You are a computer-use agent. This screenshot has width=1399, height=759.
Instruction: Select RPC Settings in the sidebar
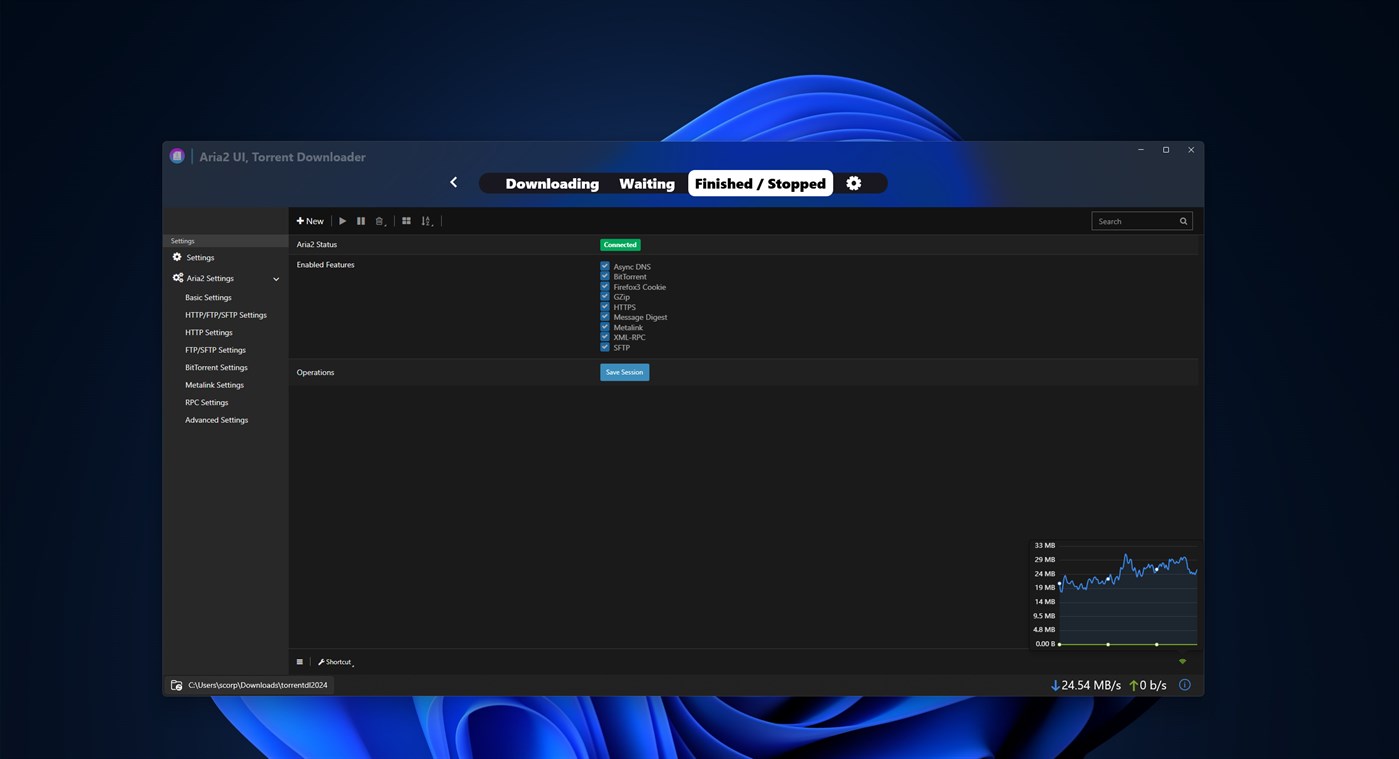point(206,402)
